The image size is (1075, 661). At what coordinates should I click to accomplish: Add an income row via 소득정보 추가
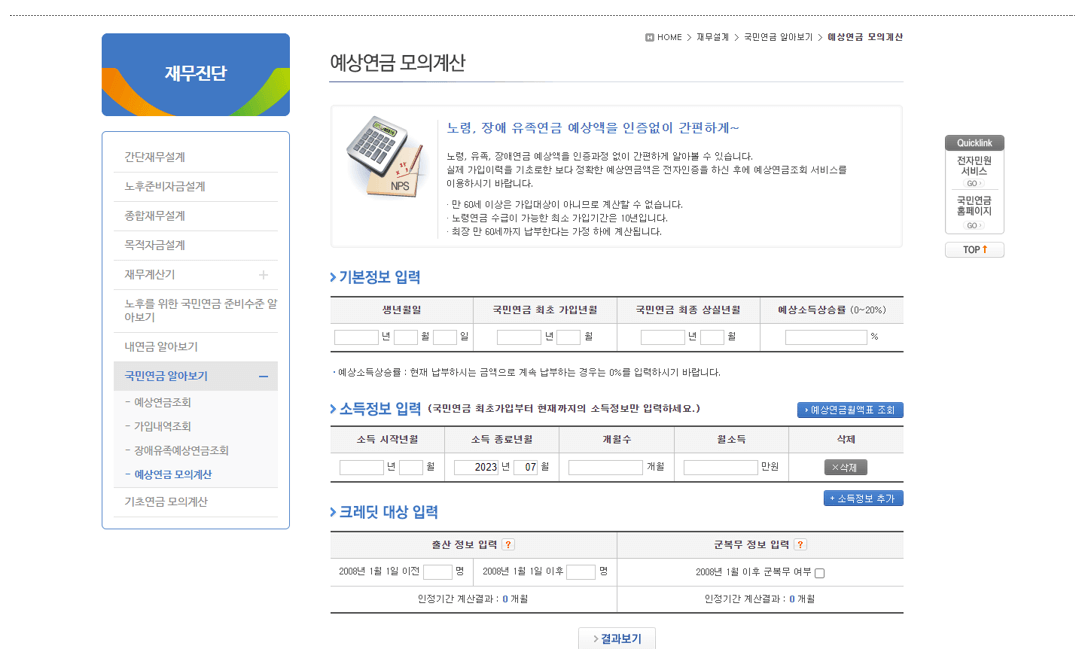862,497
